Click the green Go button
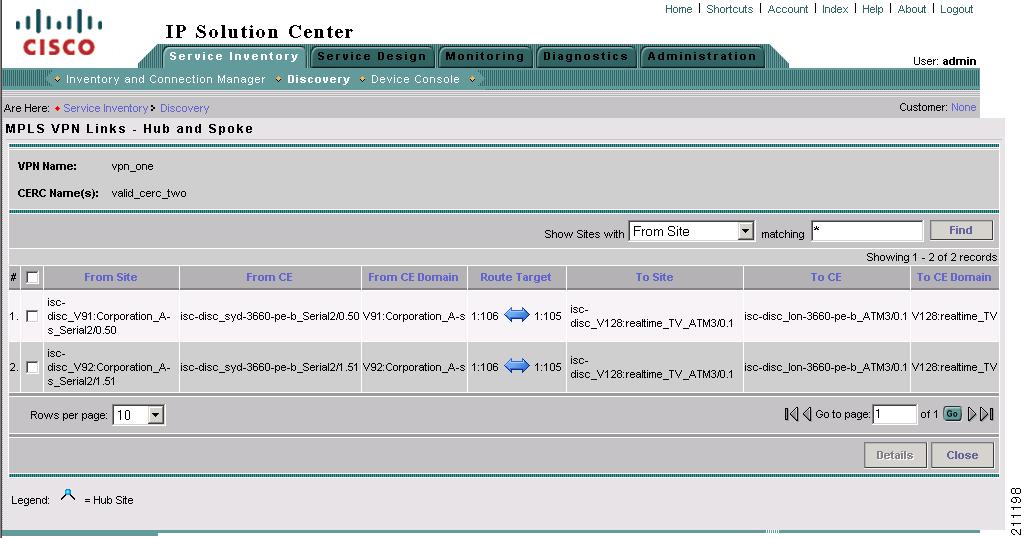The width and height of the screenshot is (1024, 538). (x=952, y=414)
